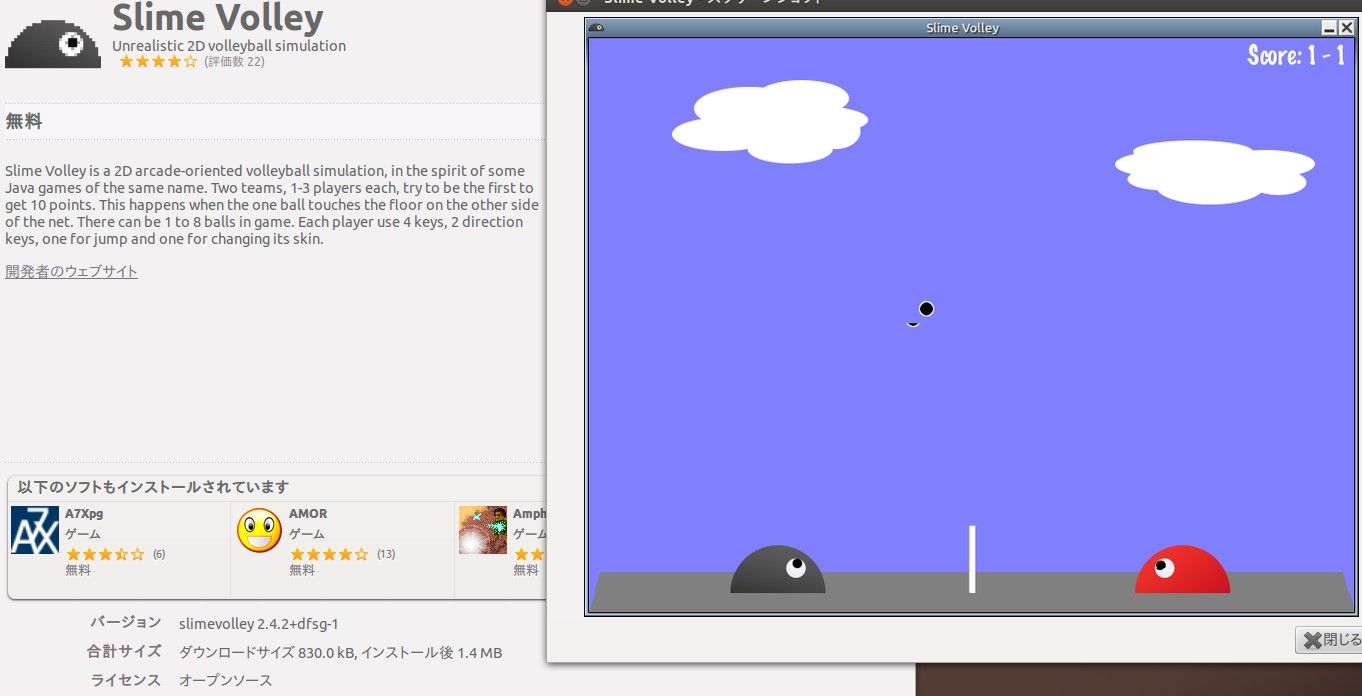The width and height of the screenshot is (1362, 696).
Task: Click the star rating under A7Xpg
Action: (x=105, y=554)
